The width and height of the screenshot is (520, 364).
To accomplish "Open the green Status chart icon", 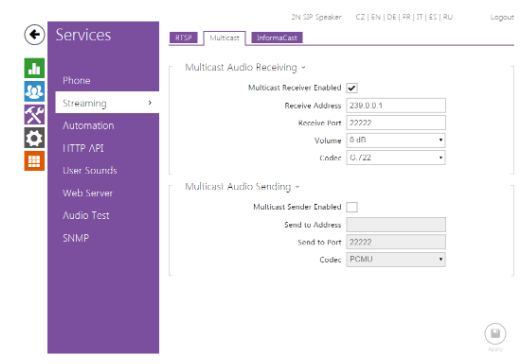I will pyautogui.click(x=34, y=68).
